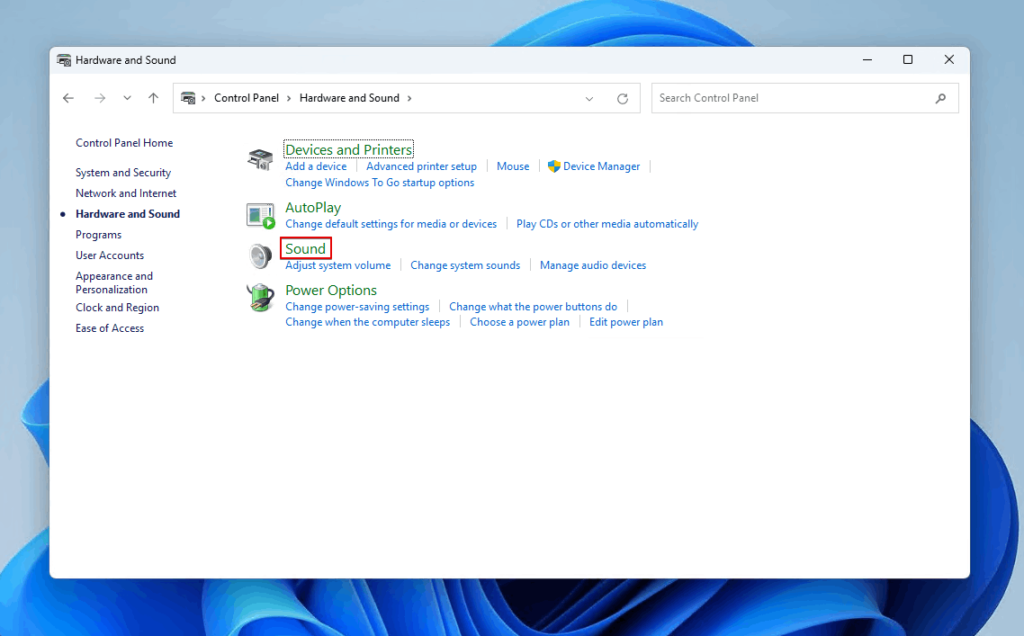Click the printer icon beside Devices and Printers
This screenshot has height=636, width=1024.
(259, 158)
